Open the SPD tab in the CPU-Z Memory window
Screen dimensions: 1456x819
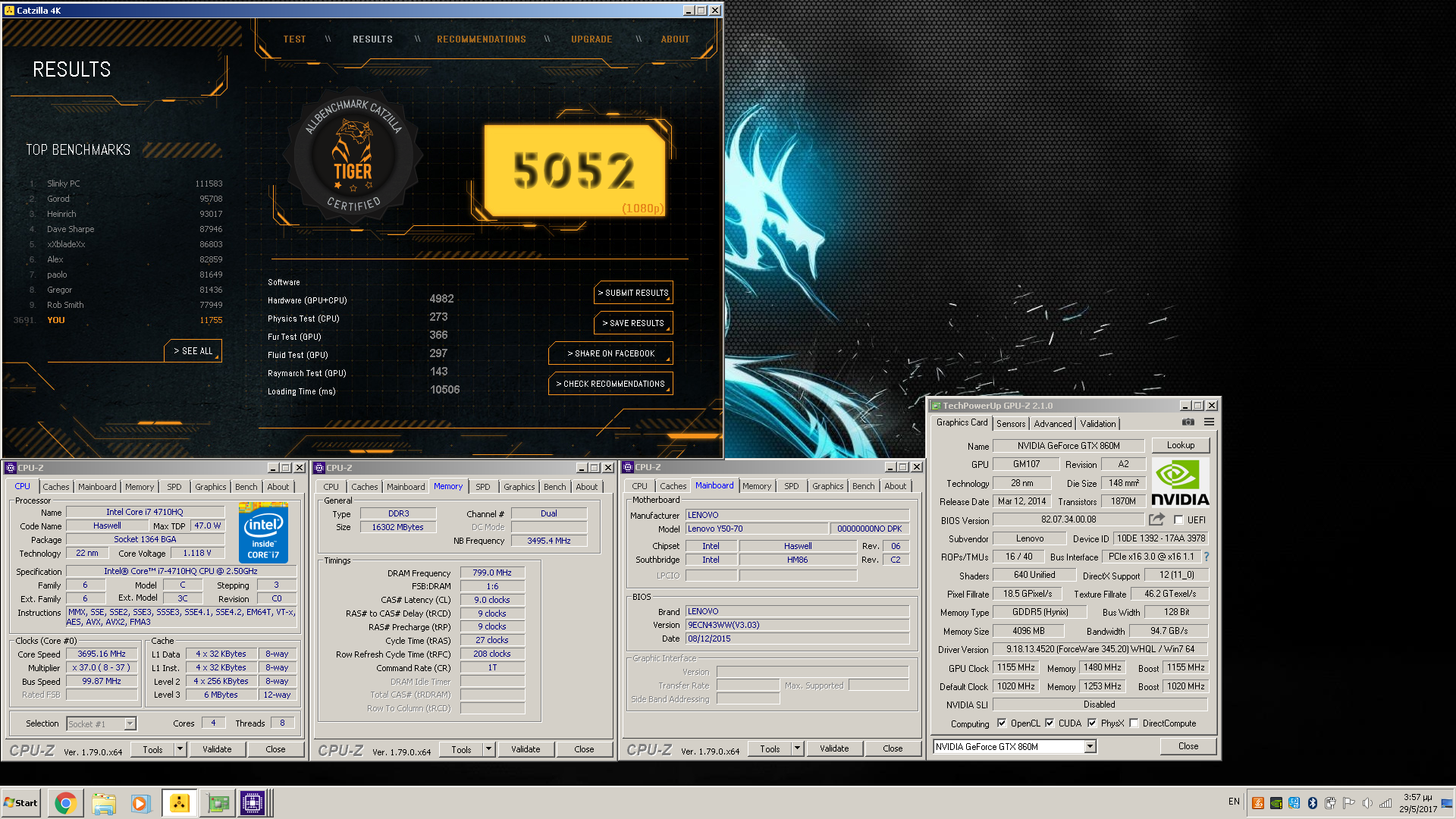click(x=483, y=487)
